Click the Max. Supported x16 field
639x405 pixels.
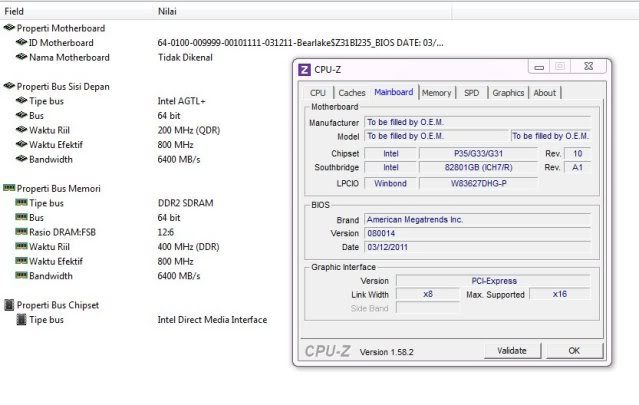coord(560,294)
